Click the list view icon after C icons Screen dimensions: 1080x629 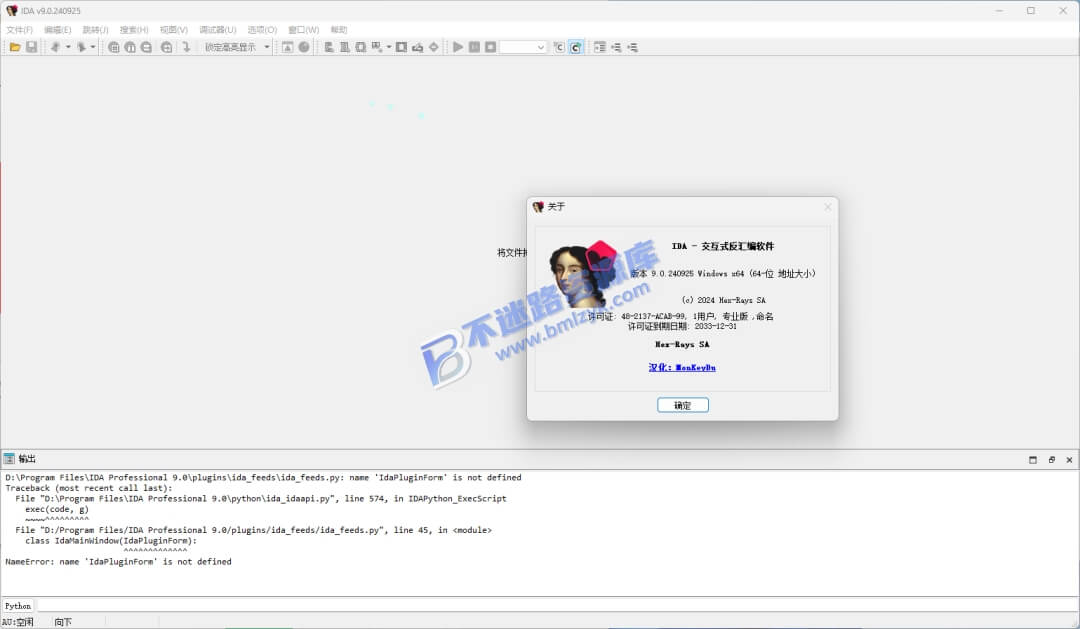tap(600, 48)
